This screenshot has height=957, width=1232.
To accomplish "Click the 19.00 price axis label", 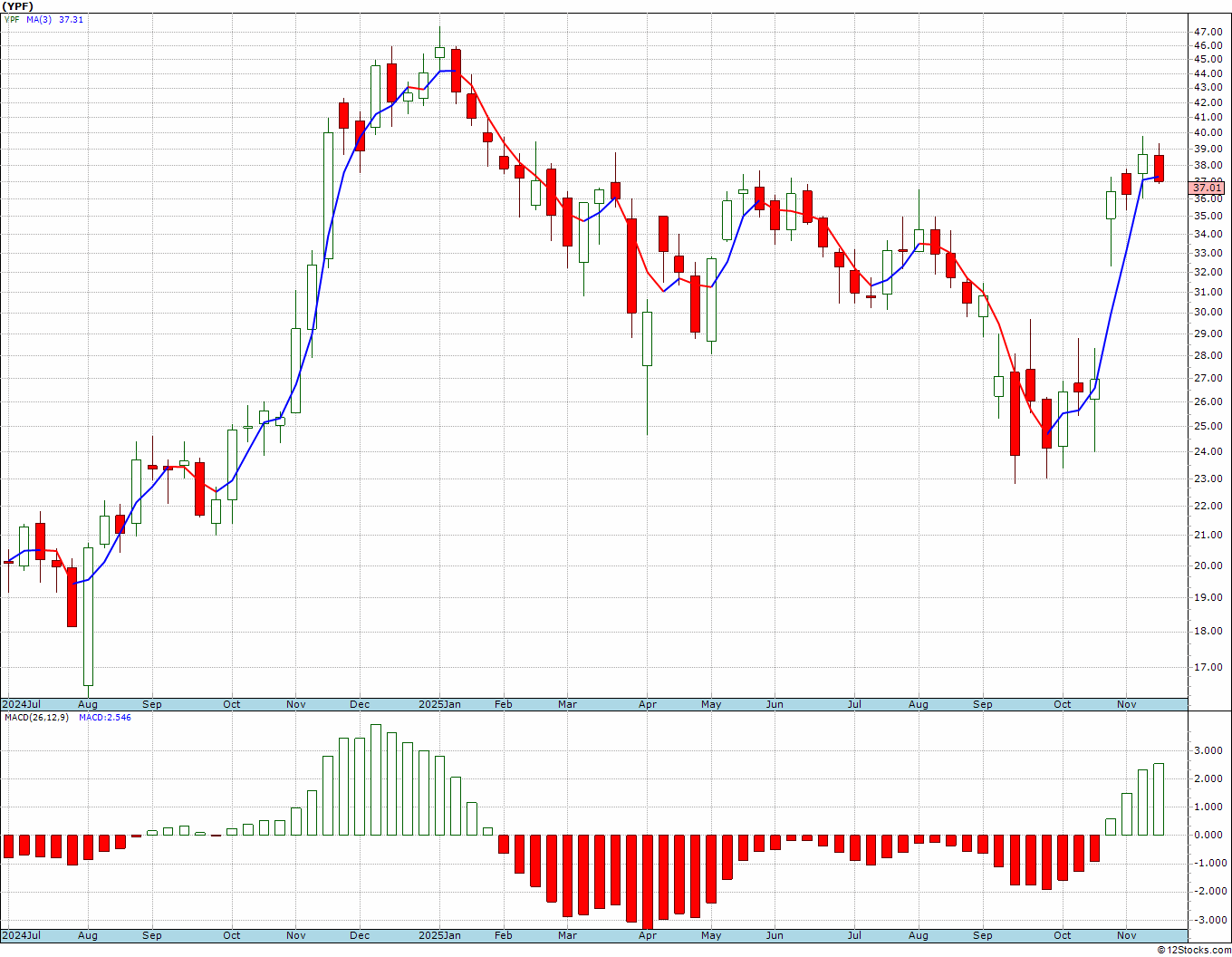I will click(x=1208, y=597).
